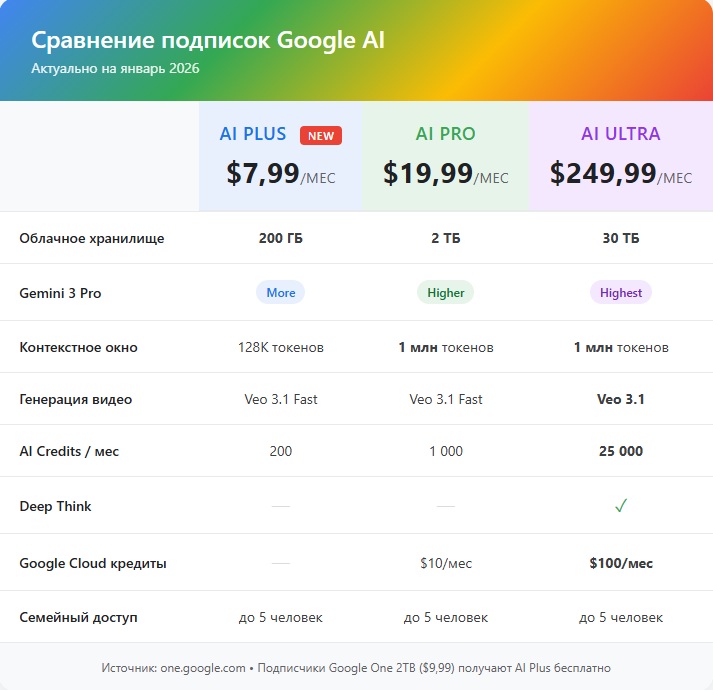Click the red NEW badge beside AI Plus
The width and height of the screenshot is (713, 690).
click(x=321, y=136)
